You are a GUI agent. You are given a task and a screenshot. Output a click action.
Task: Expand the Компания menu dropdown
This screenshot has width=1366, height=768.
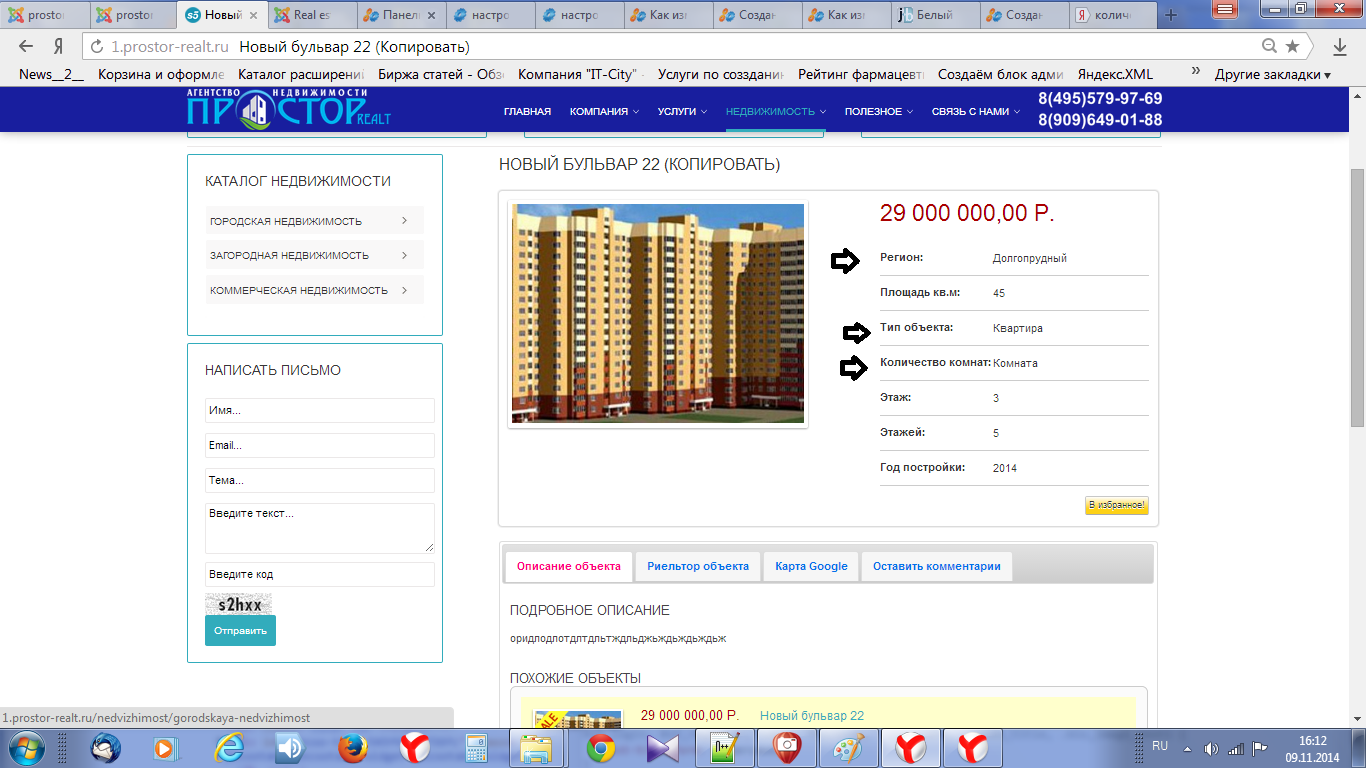point(604,112)
